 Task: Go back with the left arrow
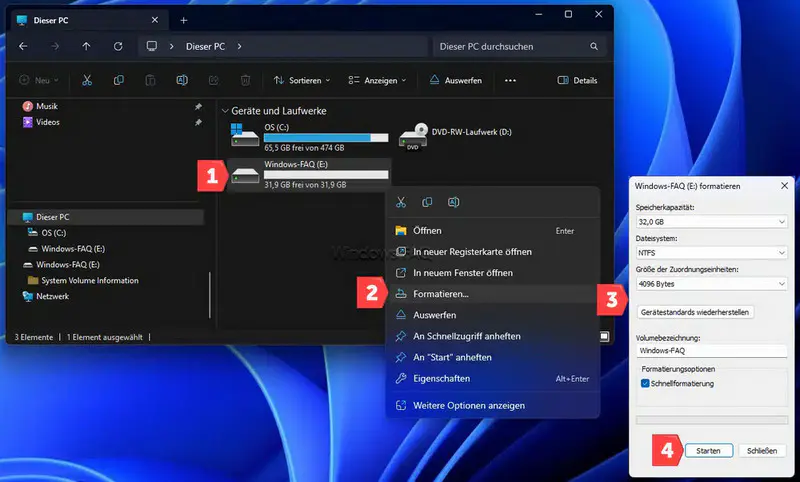pyautogui.click(x=23, y=46)
